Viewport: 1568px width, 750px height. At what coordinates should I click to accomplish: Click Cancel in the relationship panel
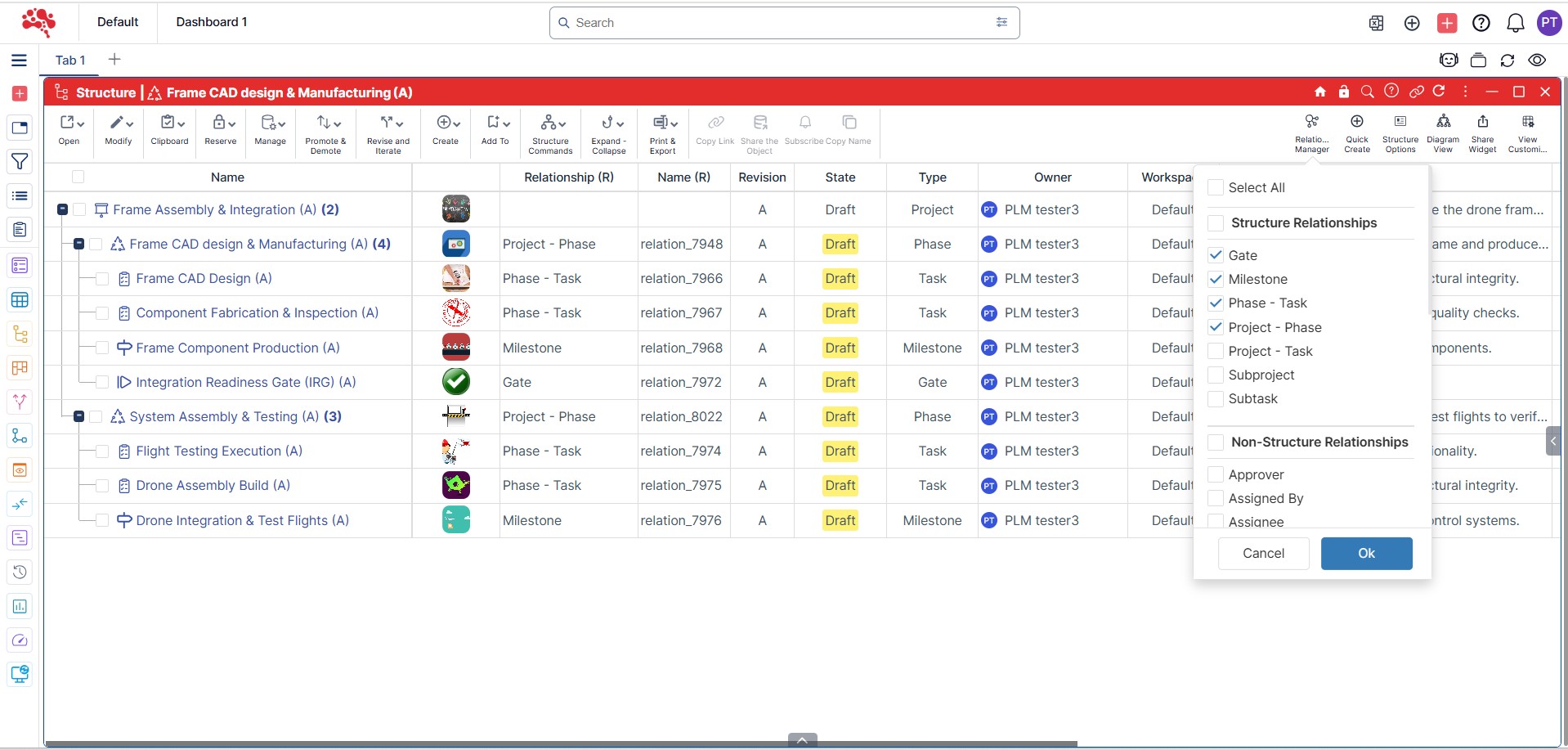(x=1262, y=553)
